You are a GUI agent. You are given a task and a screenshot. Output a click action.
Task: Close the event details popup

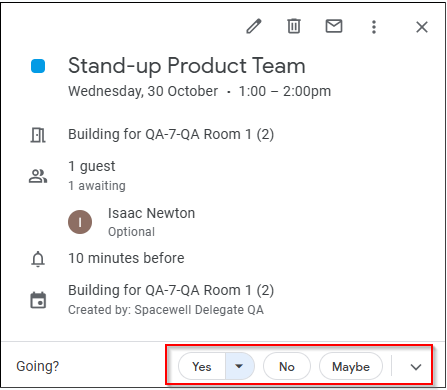[422, 27]
